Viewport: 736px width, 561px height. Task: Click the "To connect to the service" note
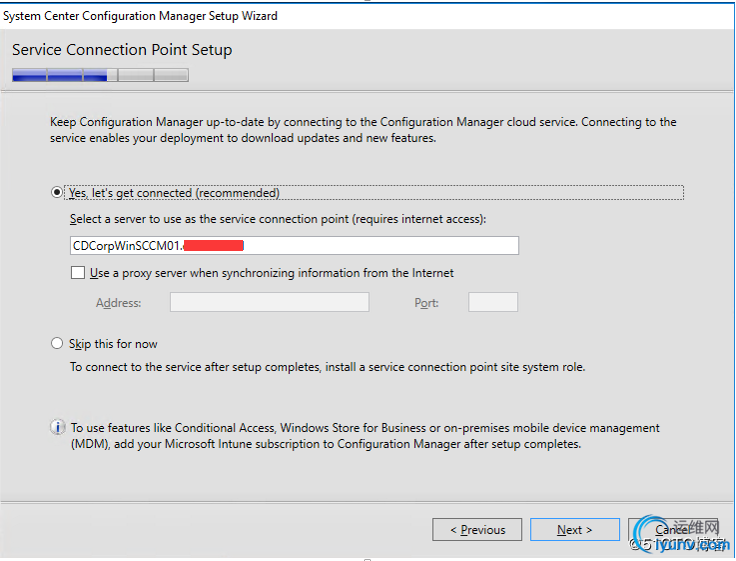click(328, 367)
